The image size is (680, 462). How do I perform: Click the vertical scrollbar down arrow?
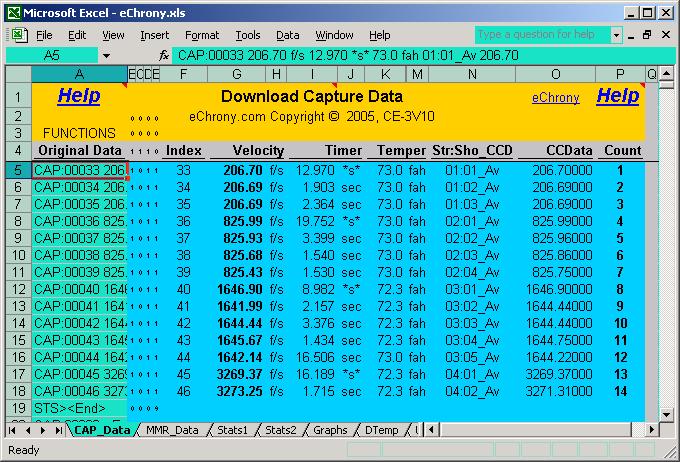tap(667, 415)
